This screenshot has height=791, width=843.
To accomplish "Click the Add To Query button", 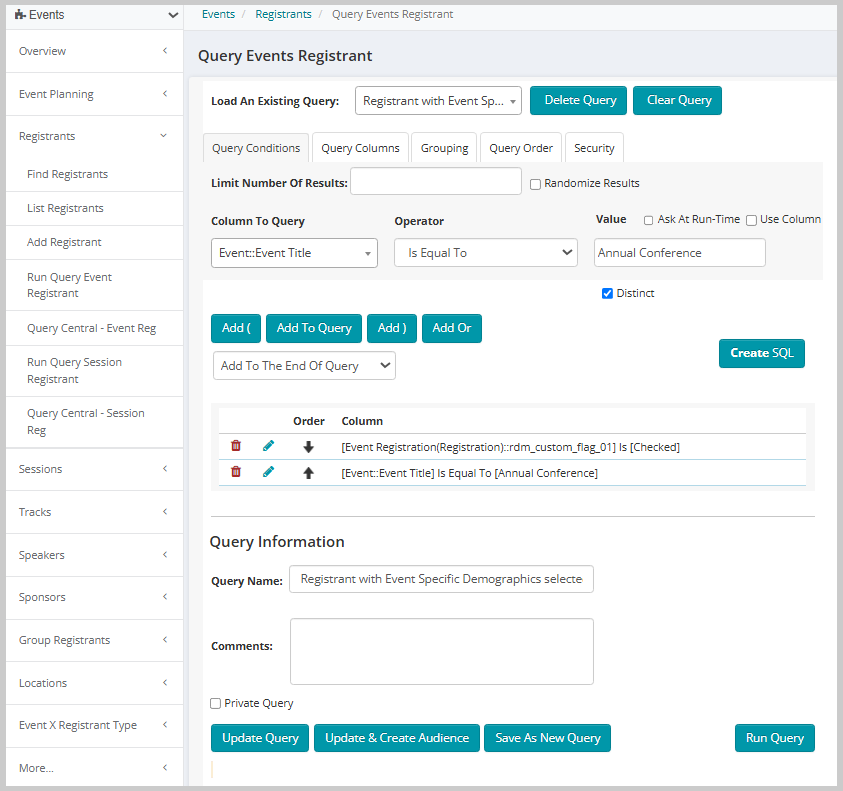I will click(x=314, y=328).
